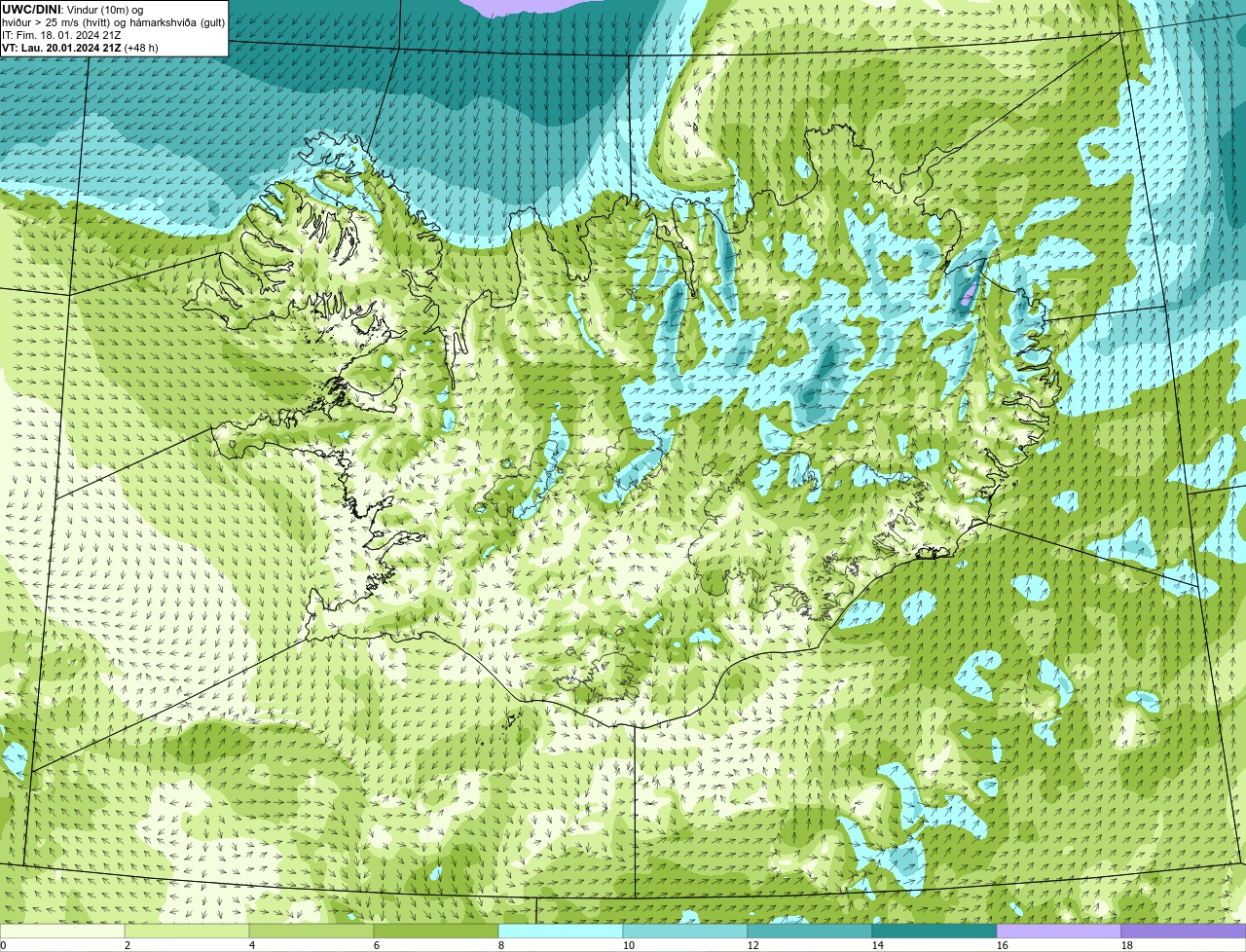Click the legend label "16"

point(1003,945)
